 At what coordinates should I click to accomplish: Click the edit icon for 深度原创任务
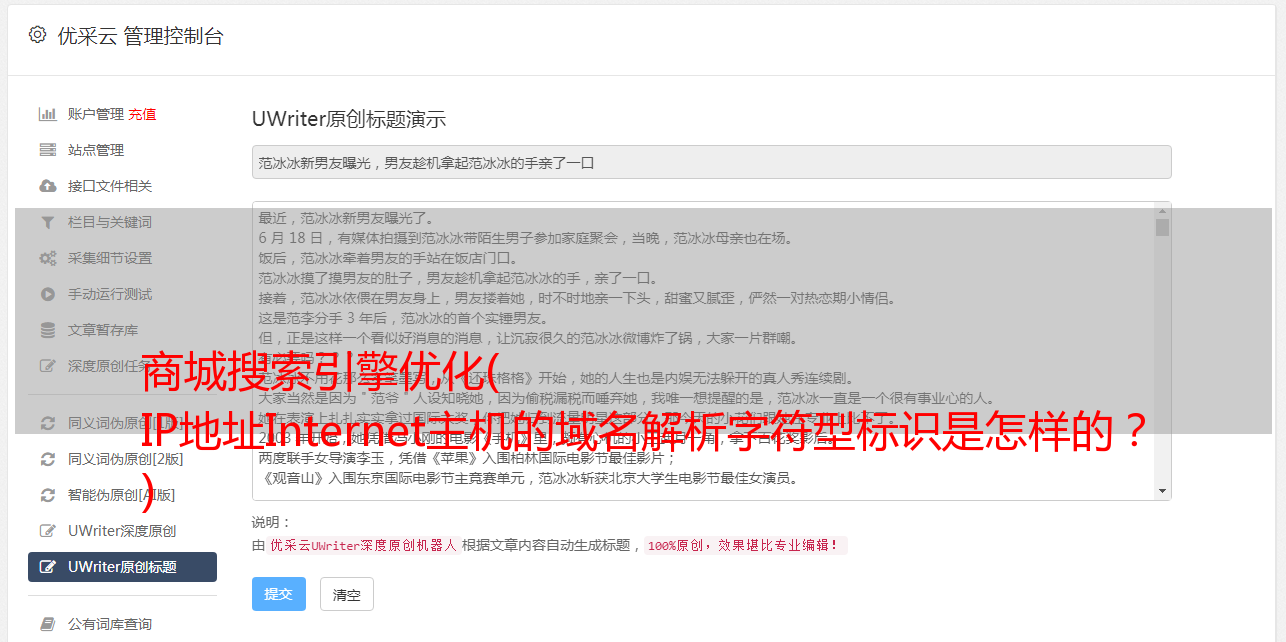click(47, 366)
